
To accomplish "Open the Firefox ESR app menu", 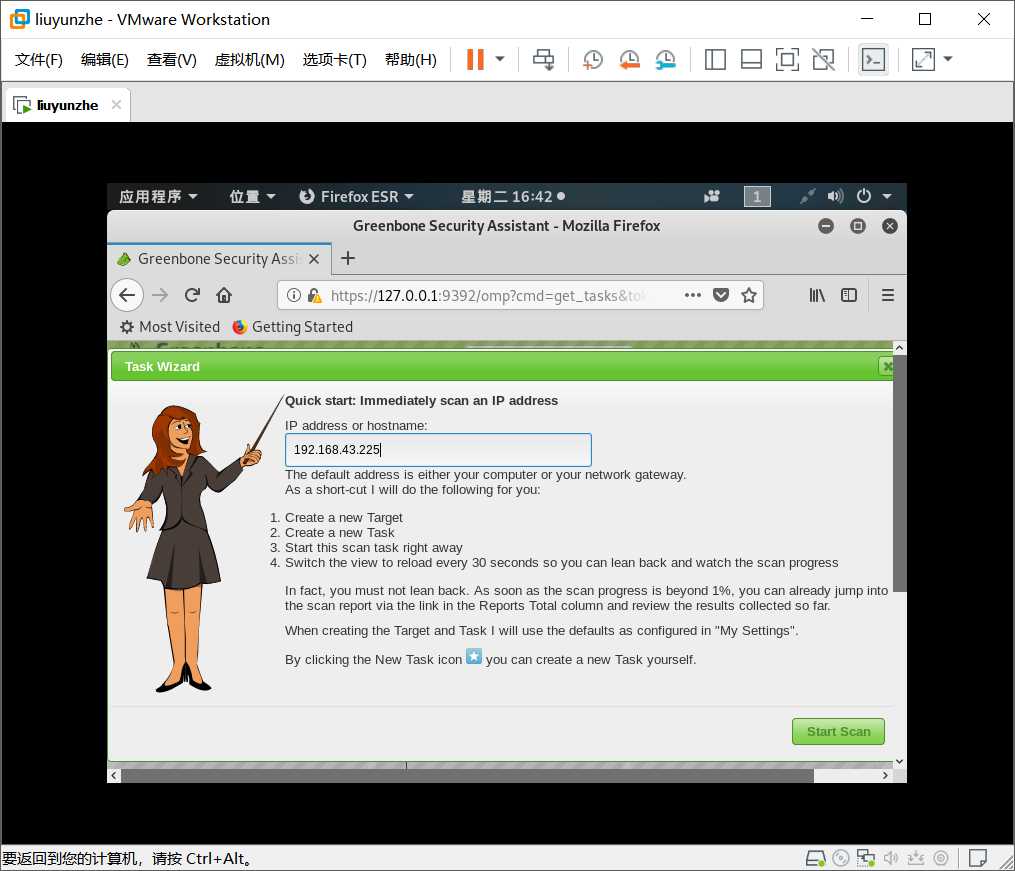I will (356, 197).
